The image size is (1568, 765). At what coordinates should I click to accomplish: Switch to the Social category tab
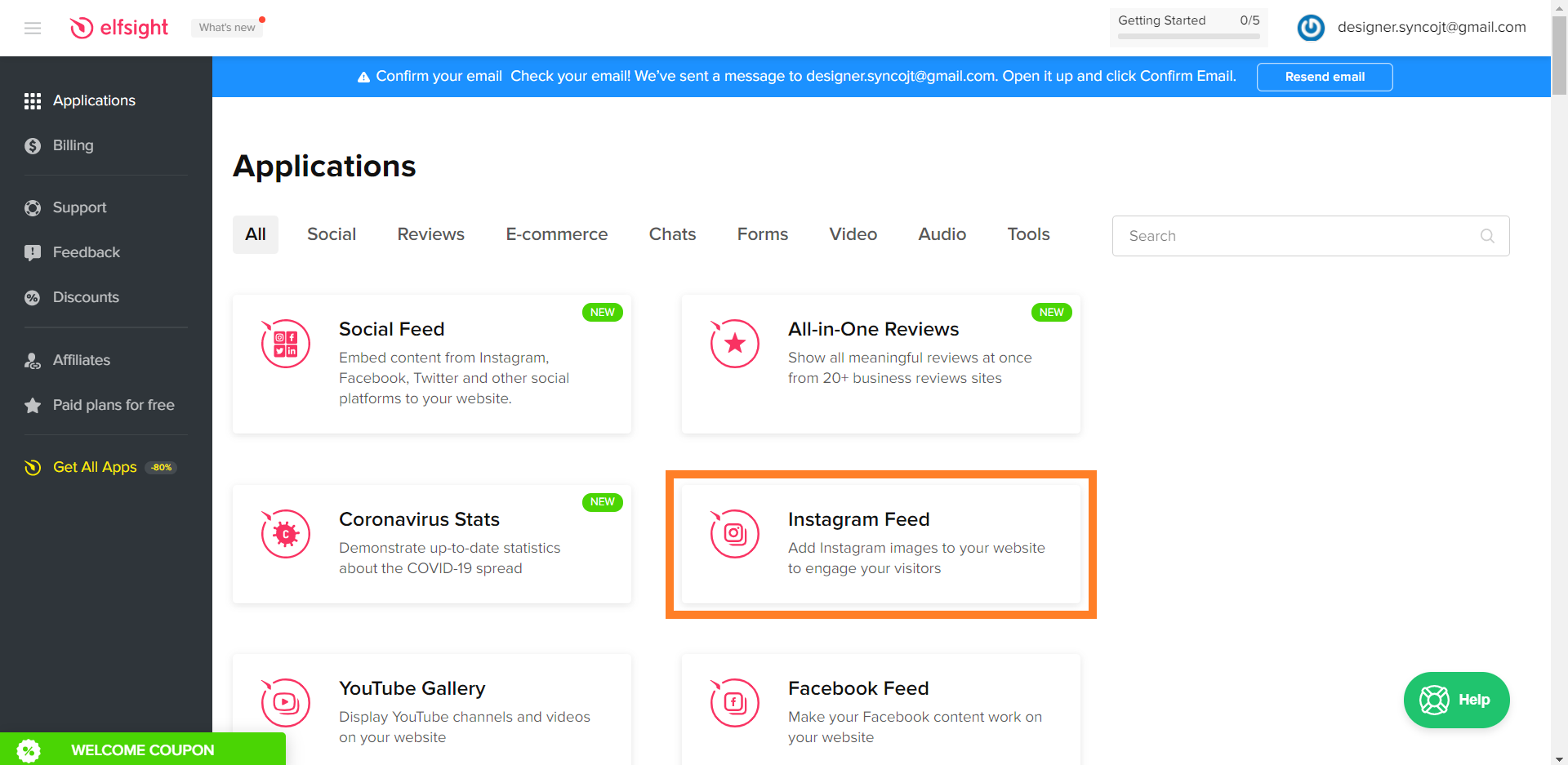coord(332,234)
